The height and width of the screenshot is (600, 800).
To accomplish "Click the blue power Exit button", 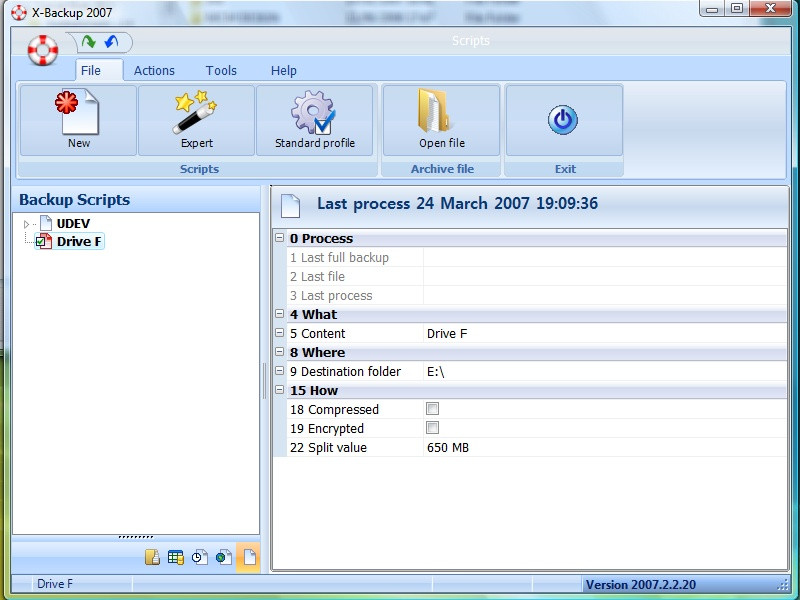I will [564, 120].
